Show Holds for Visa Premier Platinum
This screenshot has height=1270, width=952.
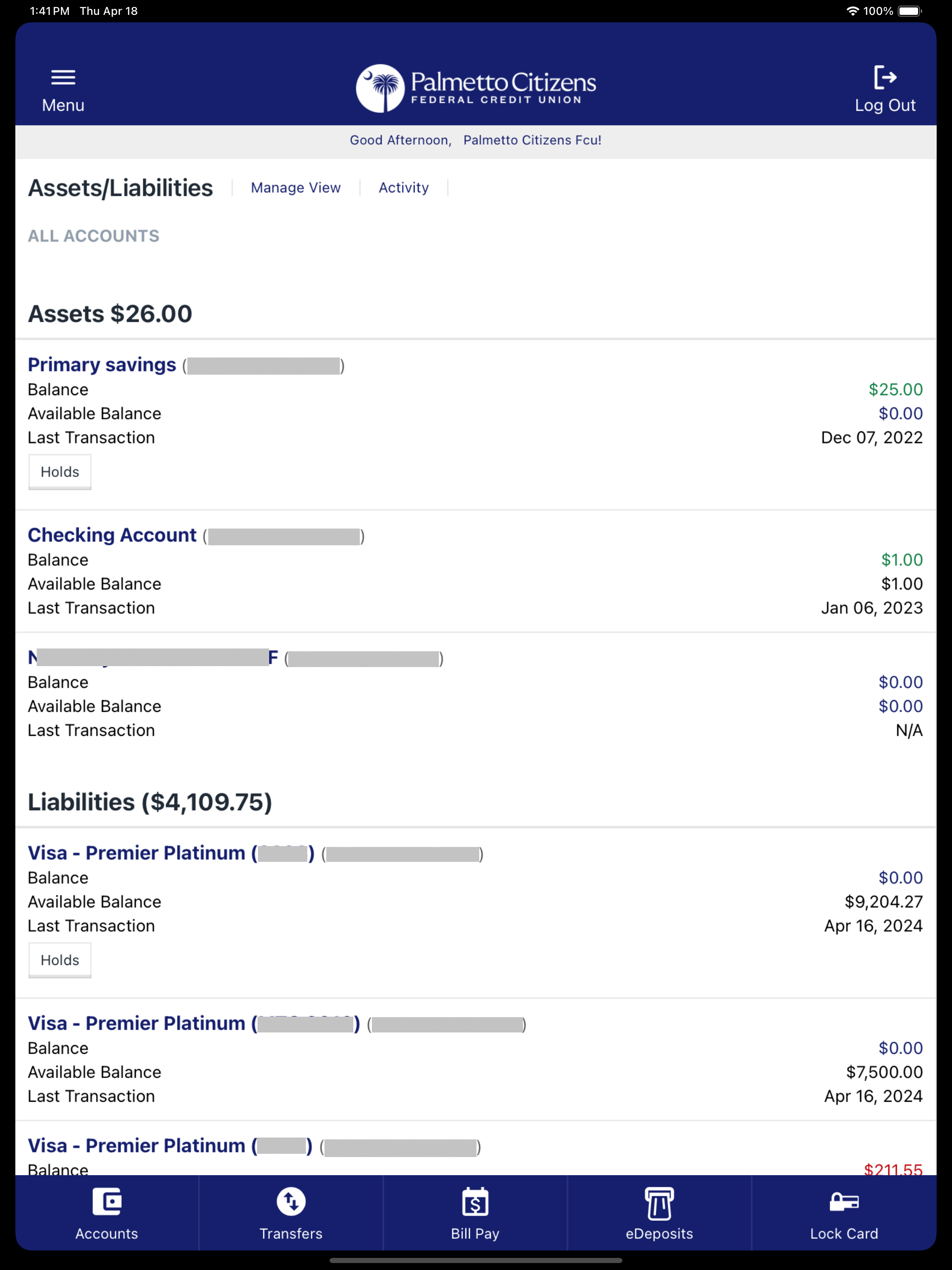(x=59, y=960)
